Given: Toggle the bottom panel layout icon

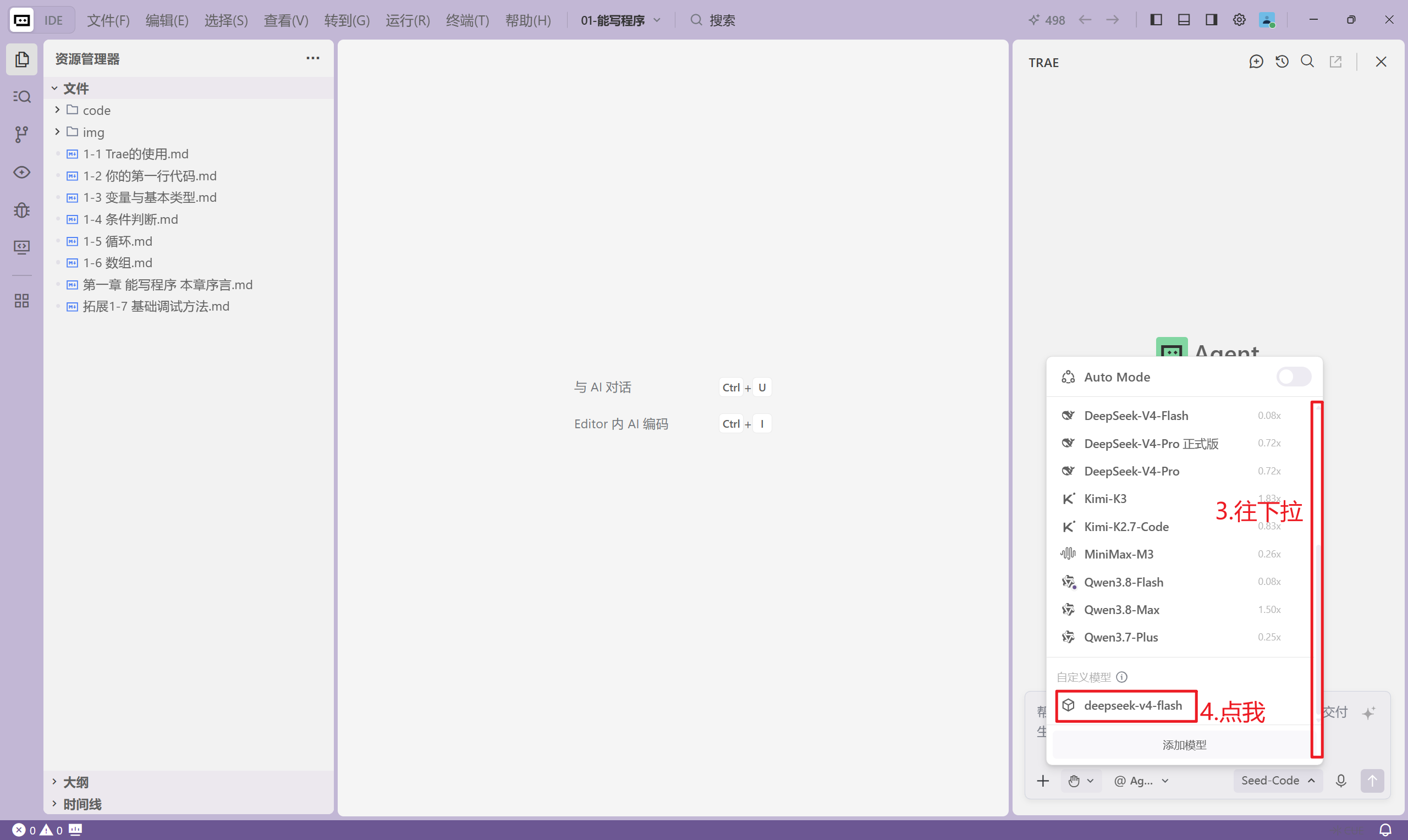Looking at the screenshot, I should pos(1183,20).
